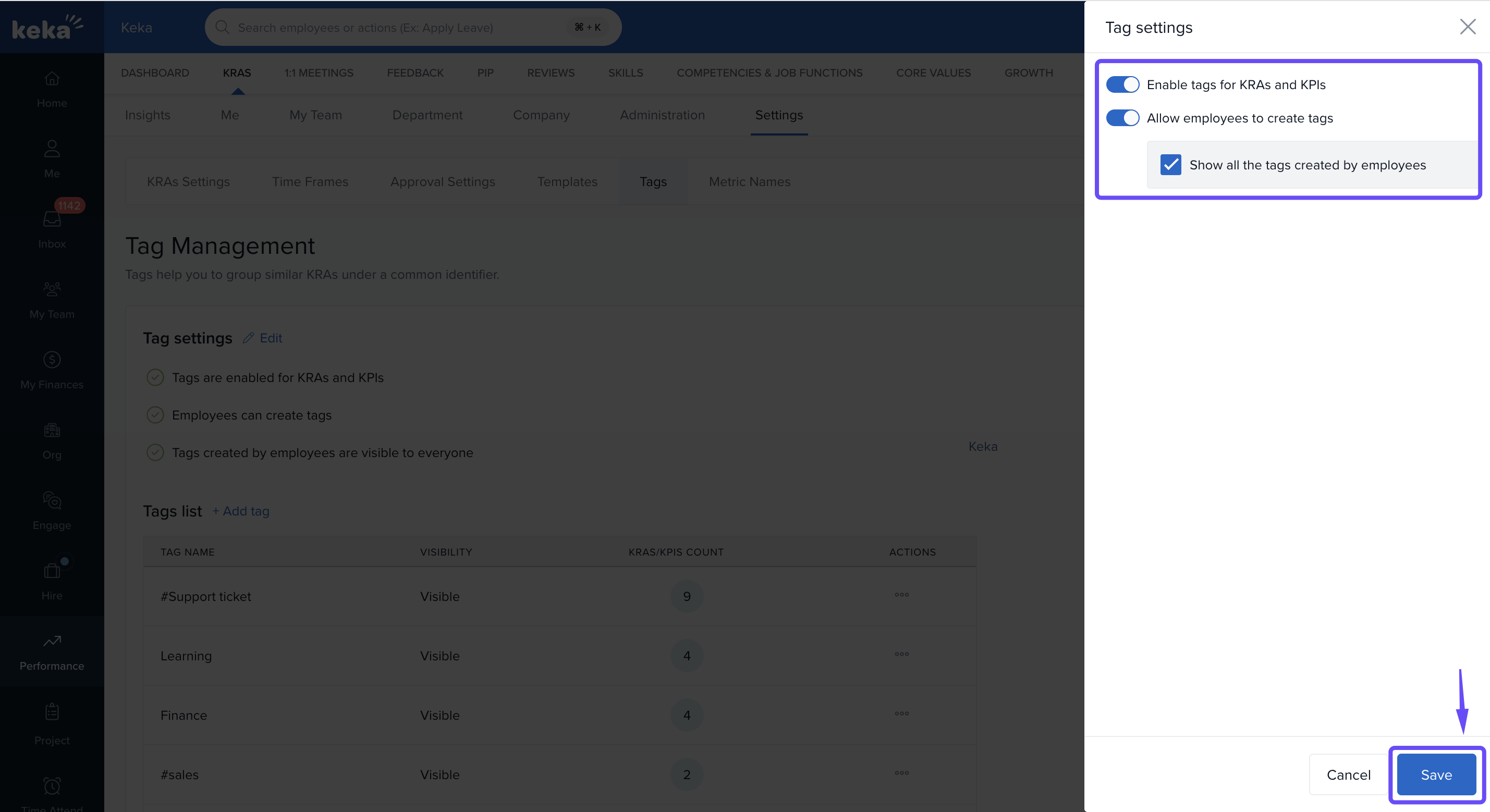
Task: Open actions menu for Finance tag
Action: tap(901, 713)
